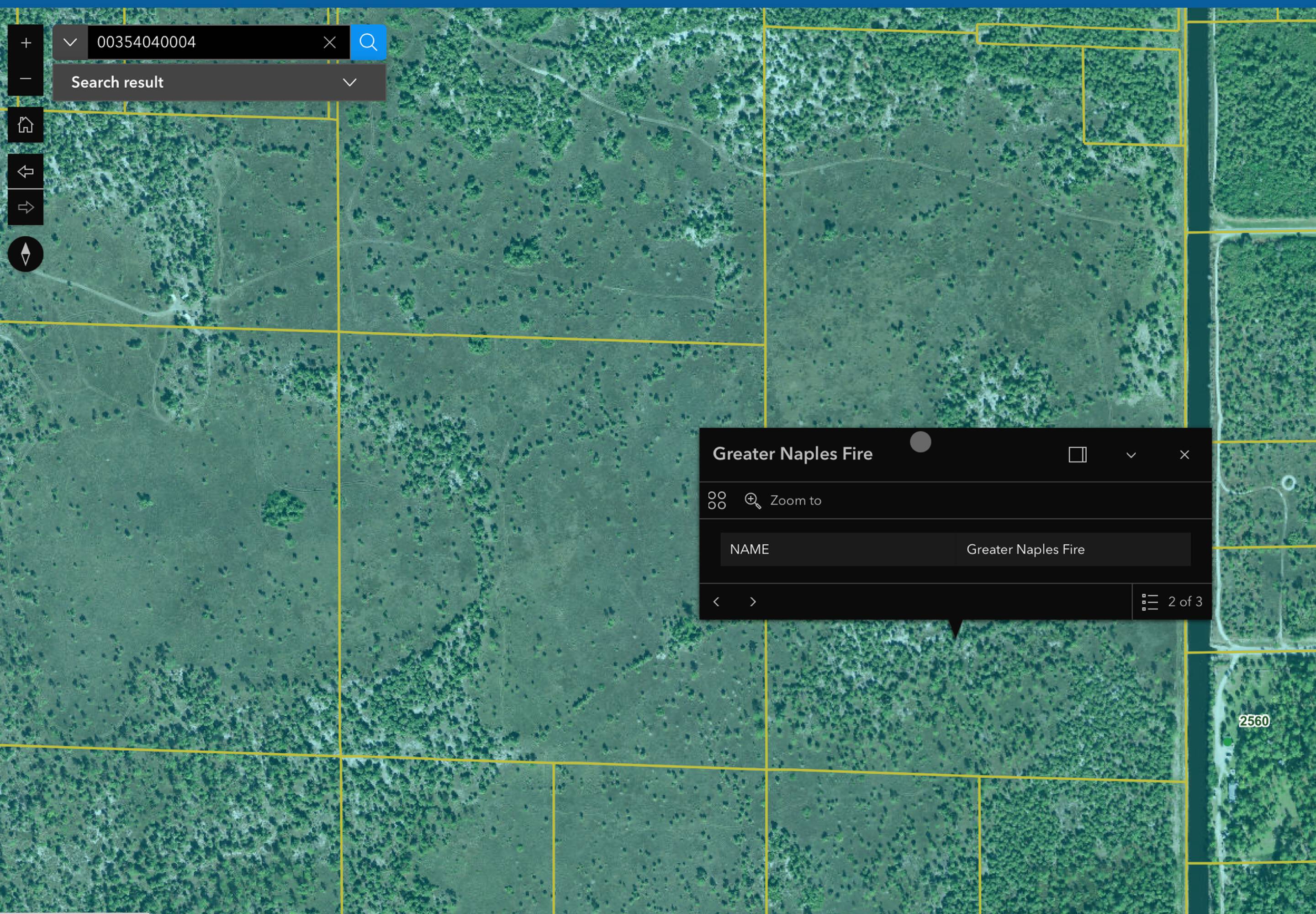The width and height of the screenshot is (1316, 914).
Task: Go to default home map extent
Action: (26, 125)
